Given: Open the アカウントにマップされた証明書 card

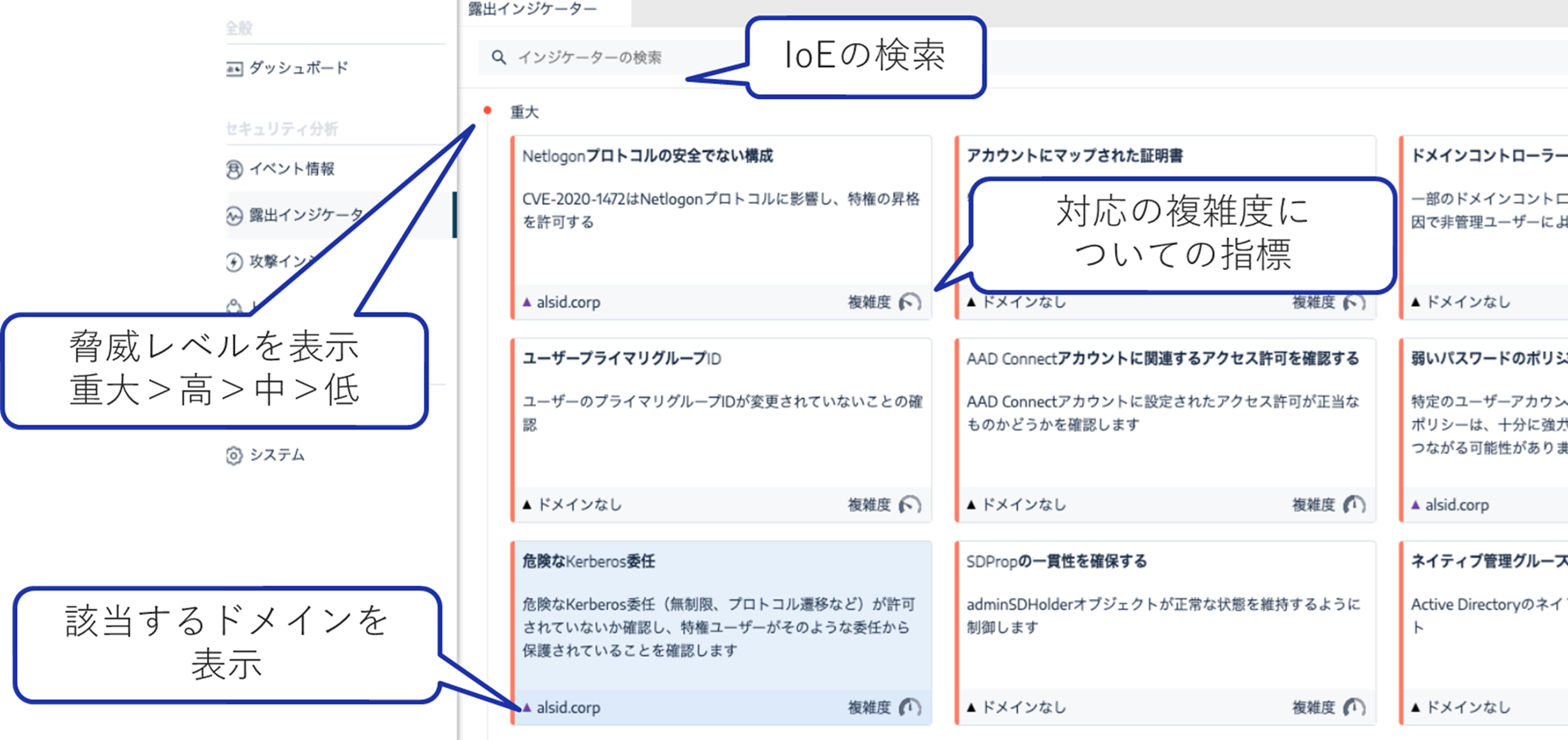Looking at the screenshot, I should point(1166,227).
